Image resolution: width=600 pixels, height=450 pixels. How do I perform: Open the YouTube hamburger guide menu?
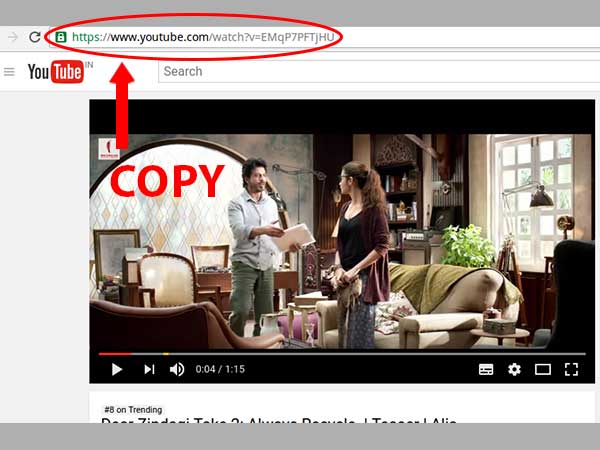(10, 72)
